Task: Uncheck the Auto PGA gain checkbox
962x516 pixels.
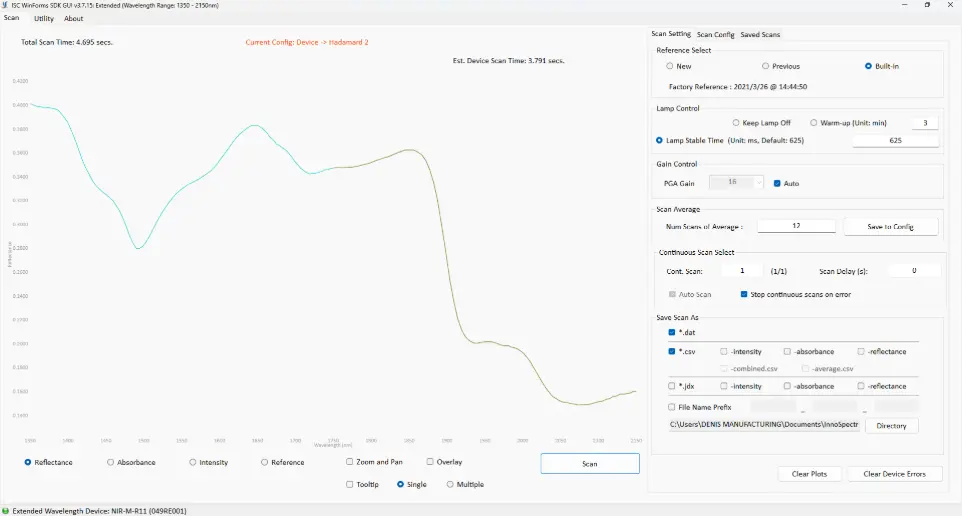Action: click(778, 183)
